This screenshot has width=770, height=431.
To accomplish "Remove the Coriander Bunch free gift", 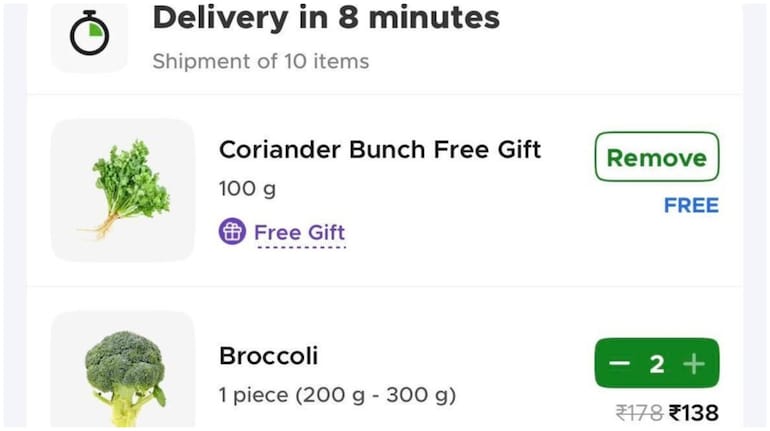I will pos(656,157).
